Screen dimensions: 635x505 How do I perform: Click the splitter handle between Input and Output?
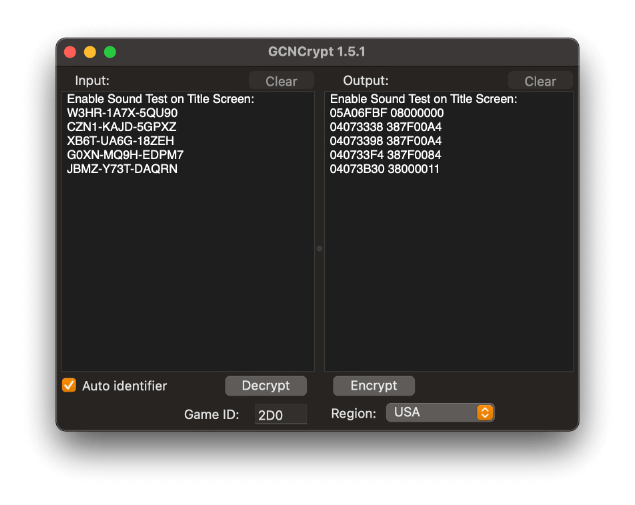click(320, 248)
